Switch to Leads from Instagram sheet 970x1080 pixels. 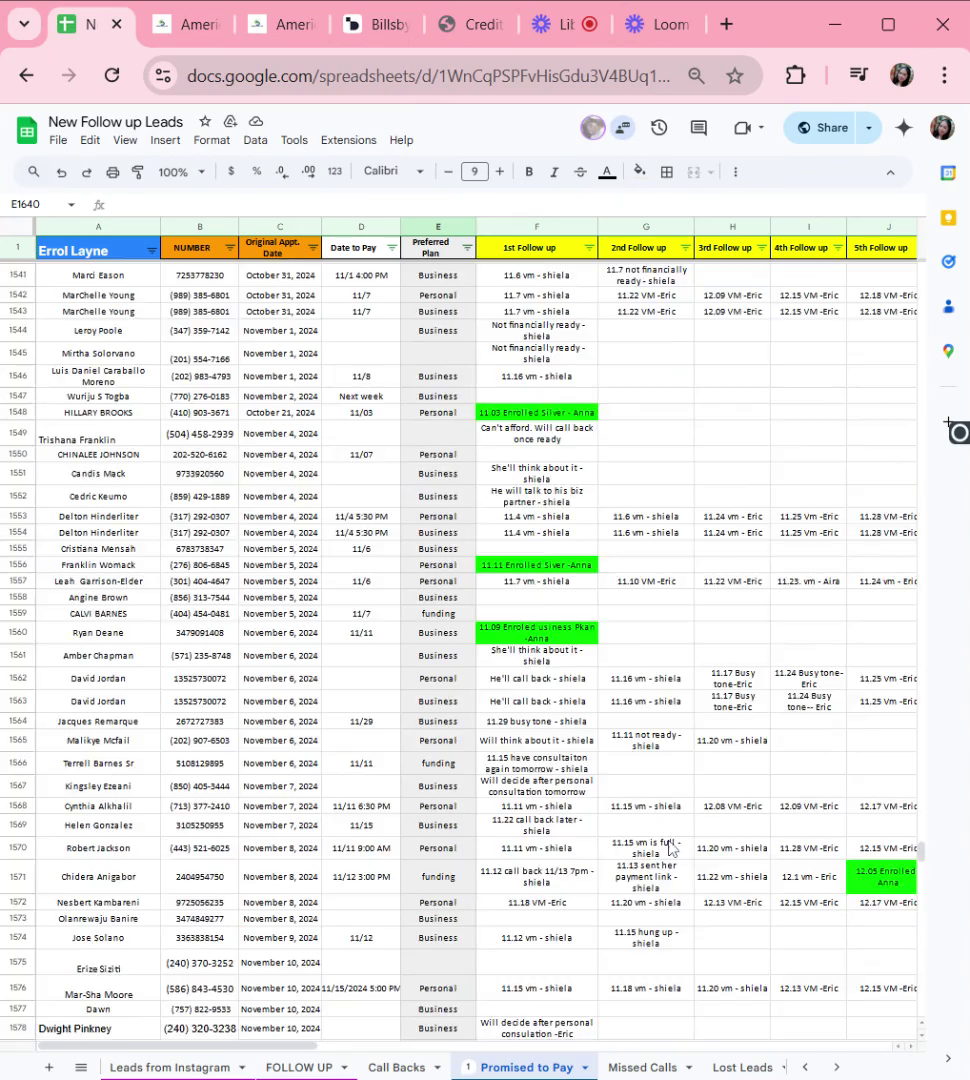[x=169, y=1068]
